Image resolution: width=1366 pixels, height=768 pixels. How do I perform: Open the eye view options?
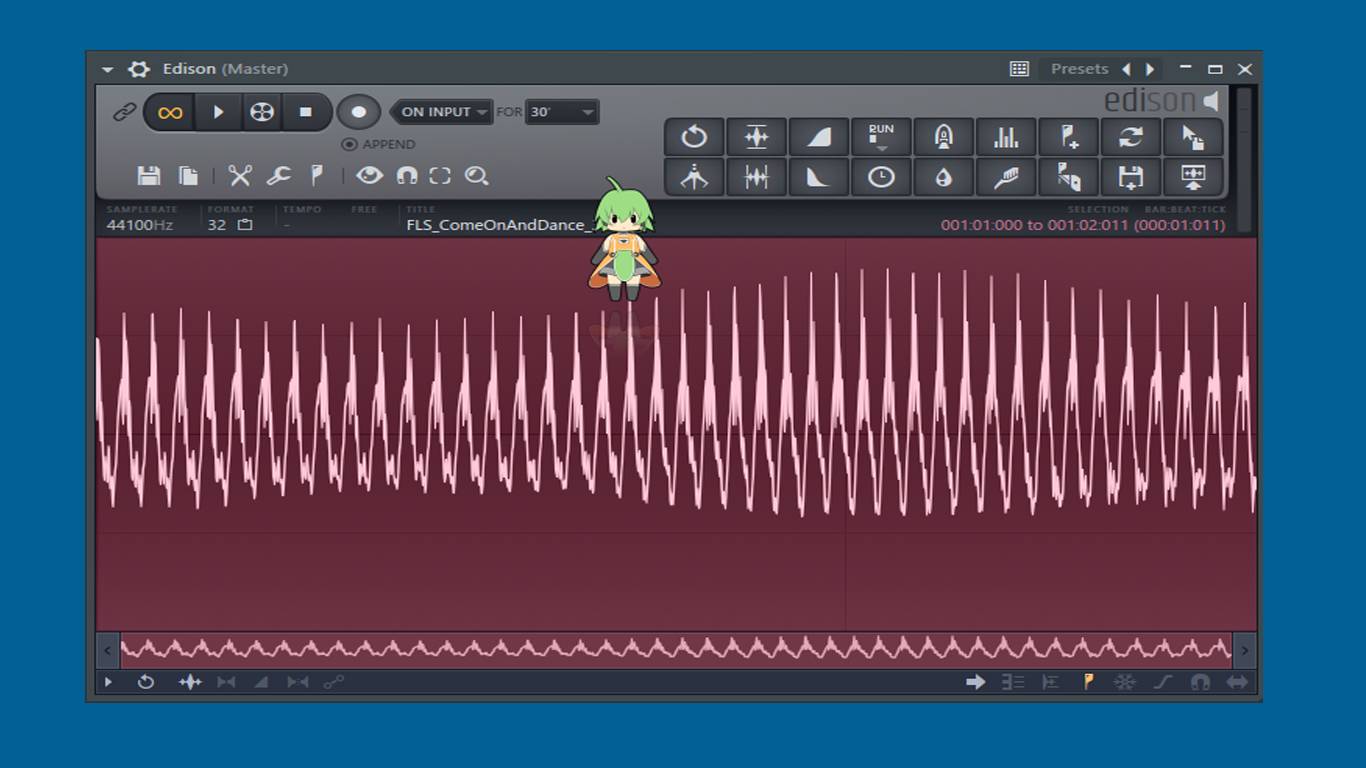pos(369,176)
